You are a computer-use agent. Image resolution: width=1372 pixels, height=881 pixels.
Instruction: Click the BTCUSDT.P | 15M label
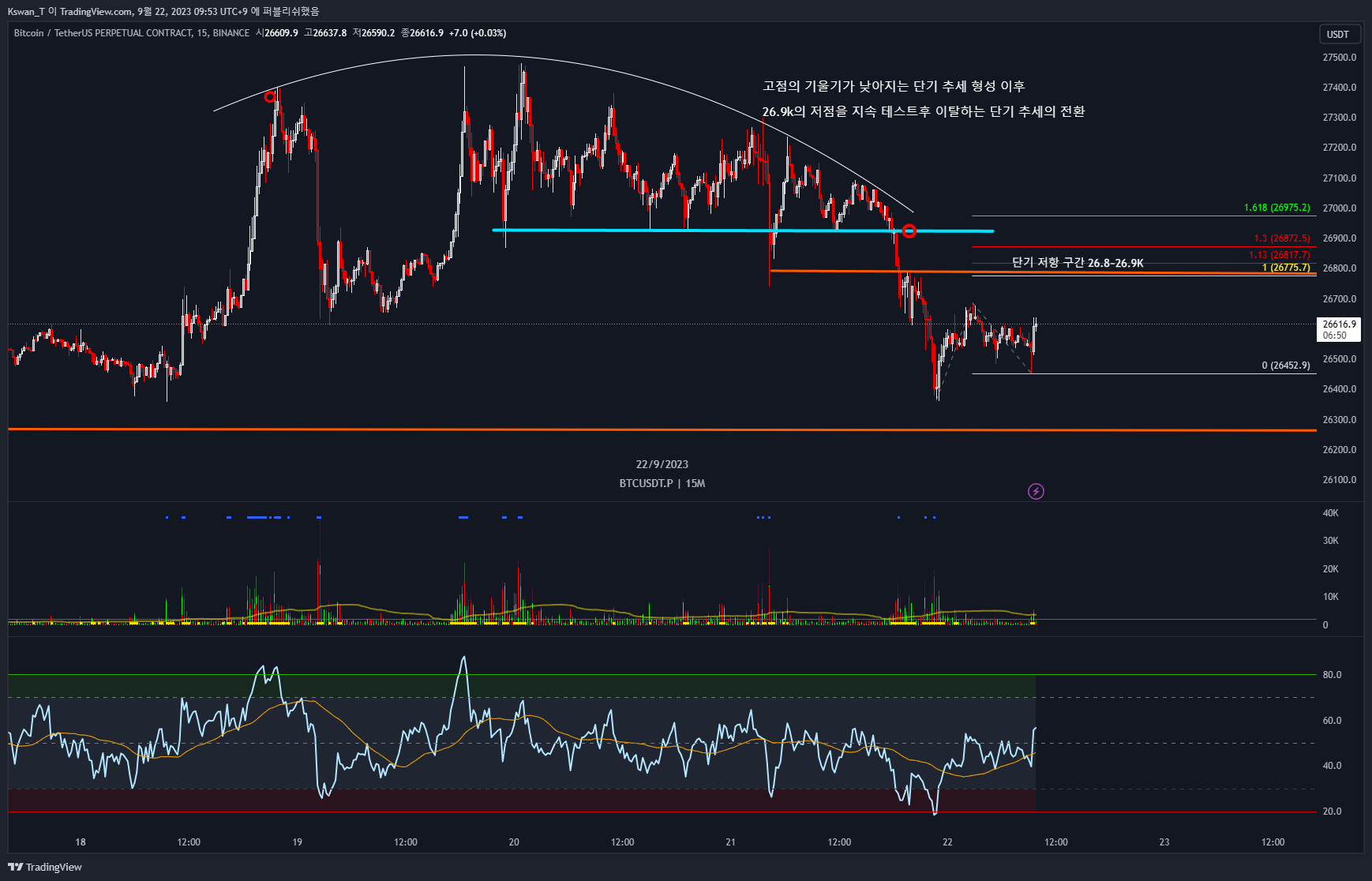coord(662,483)
